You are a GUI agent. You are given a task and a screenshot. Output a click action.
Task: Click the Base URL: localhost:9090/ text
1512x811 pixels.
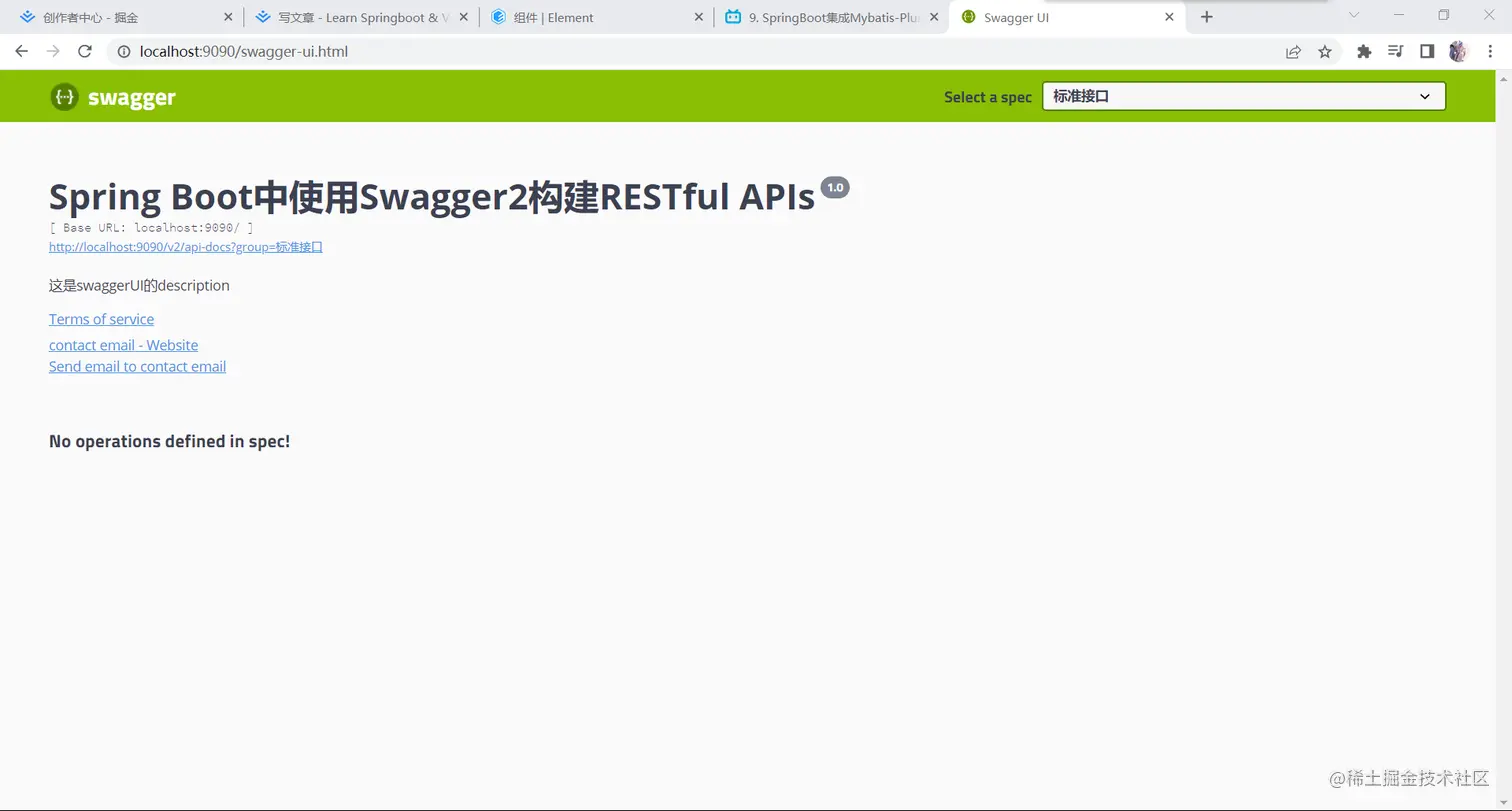(151, 228)
